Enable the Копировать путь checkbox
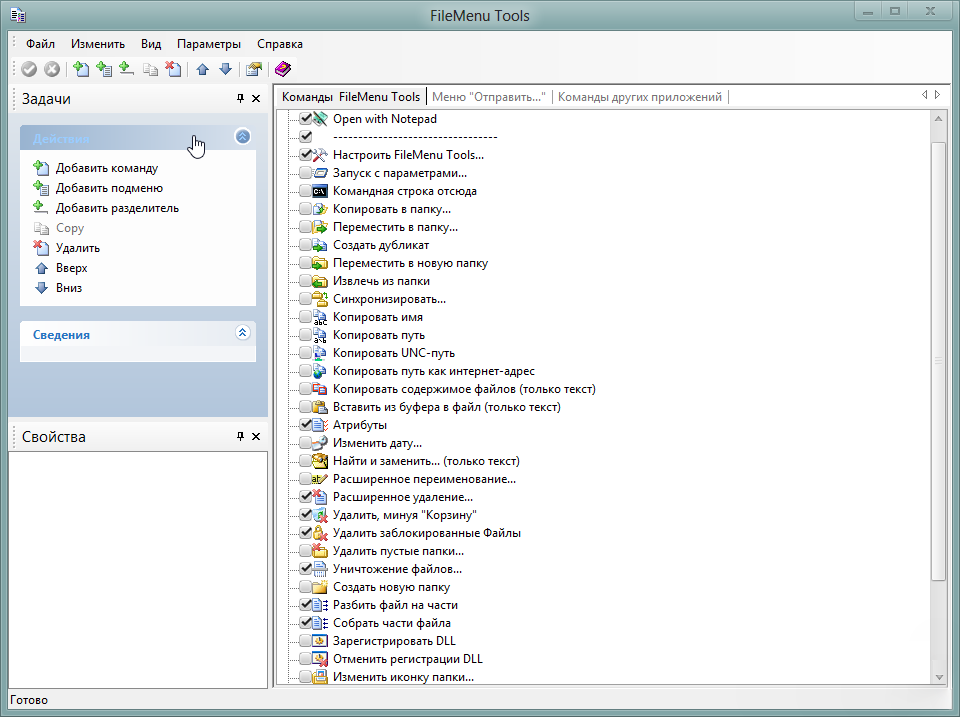960x717 pixels. (306, 335)
